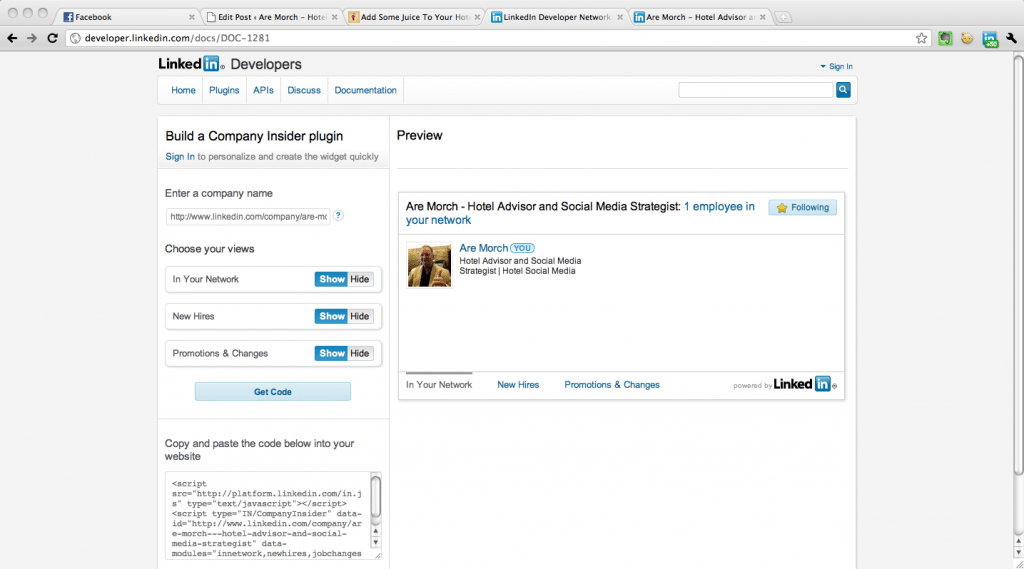Open the Are Morch name link
Screen dimensions: 1024x569
tap(483, 248)
